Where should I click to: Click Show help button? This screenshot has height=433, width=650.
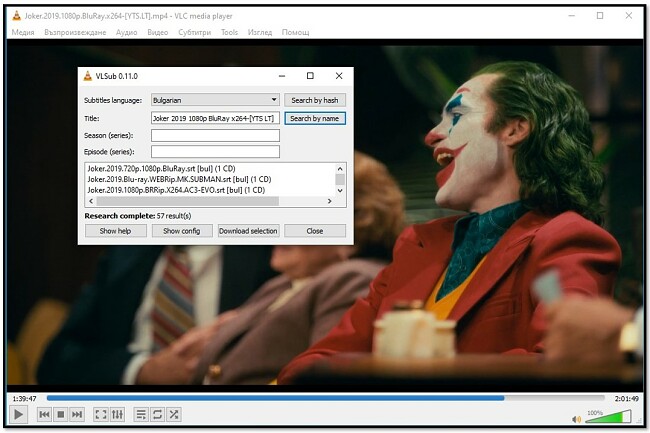116,231
